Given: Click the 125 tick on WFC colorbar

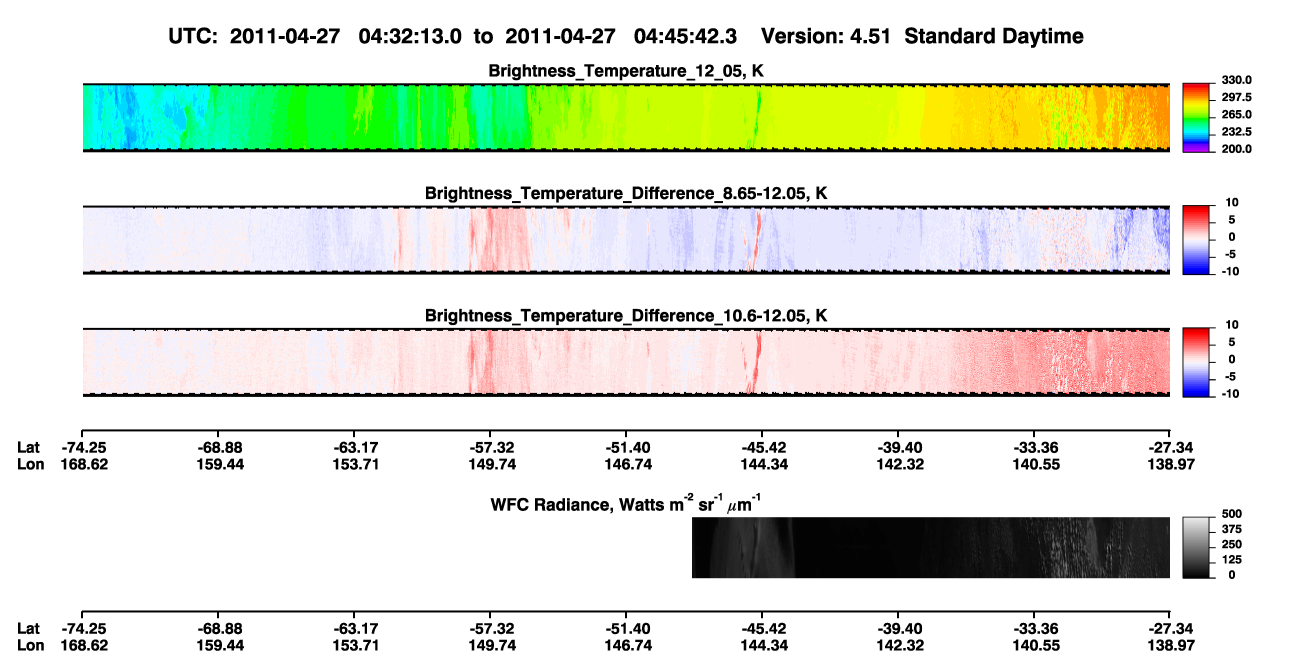Looking at the screenshot, I should pos(1232,559).
